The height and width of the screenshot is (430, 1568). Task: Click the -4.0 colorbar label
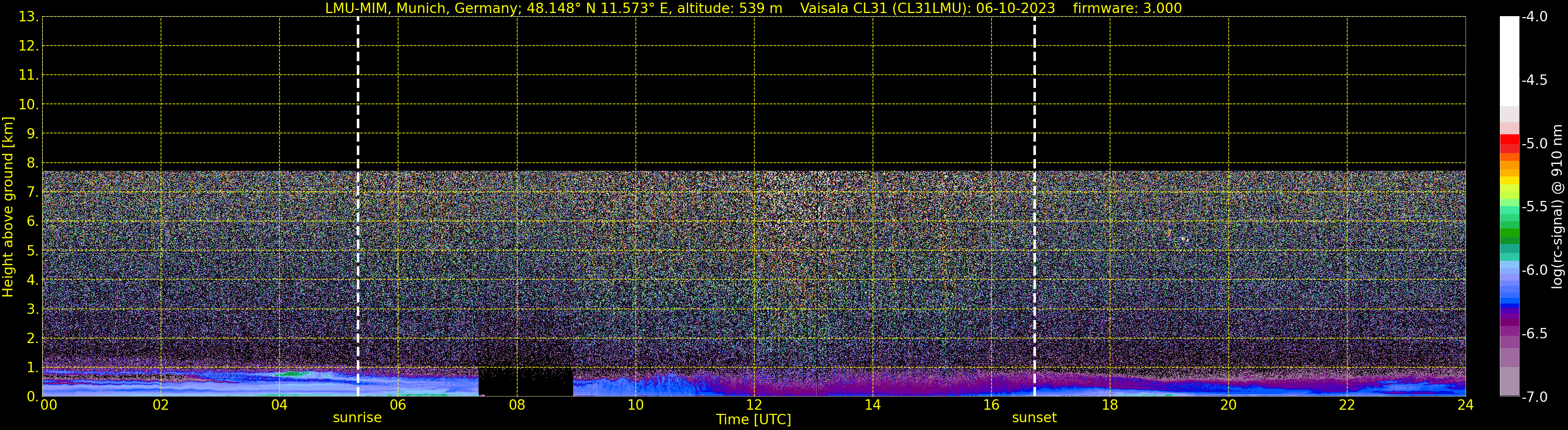[x=1535, y=17]
